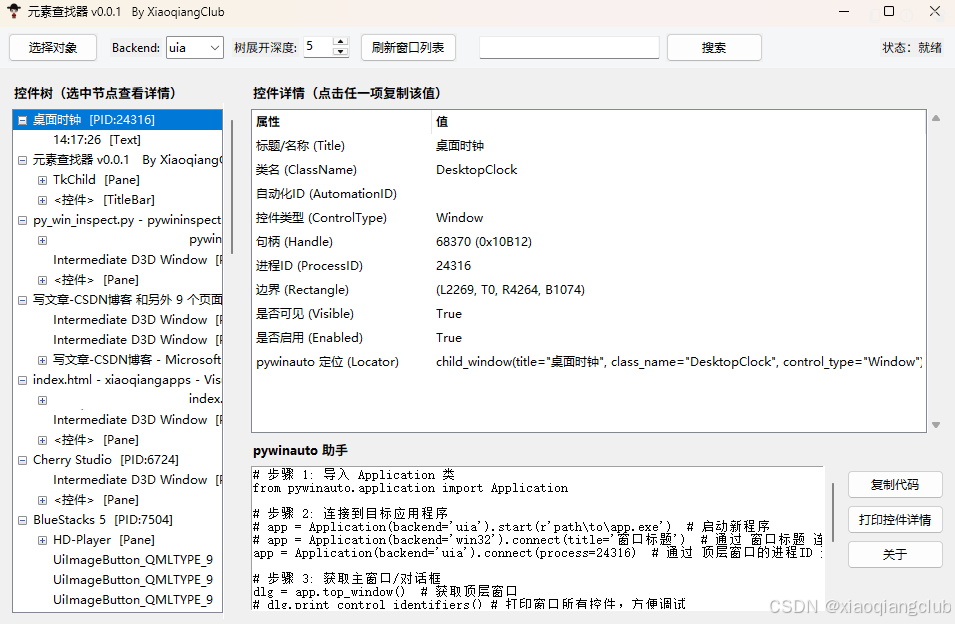This screenshot has height=624, width=955.
Task: Maximize the 元素查找器 window
Action: click(889, 11)
